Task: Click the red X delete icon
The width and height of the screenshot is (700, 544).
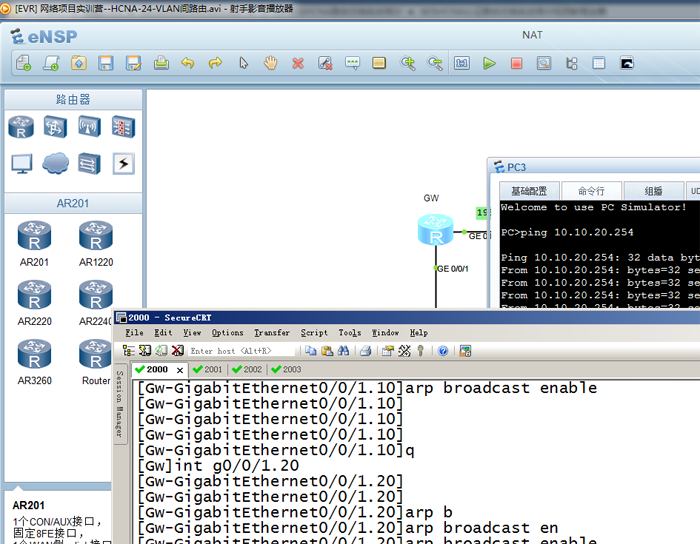Action: pos(298,63)
